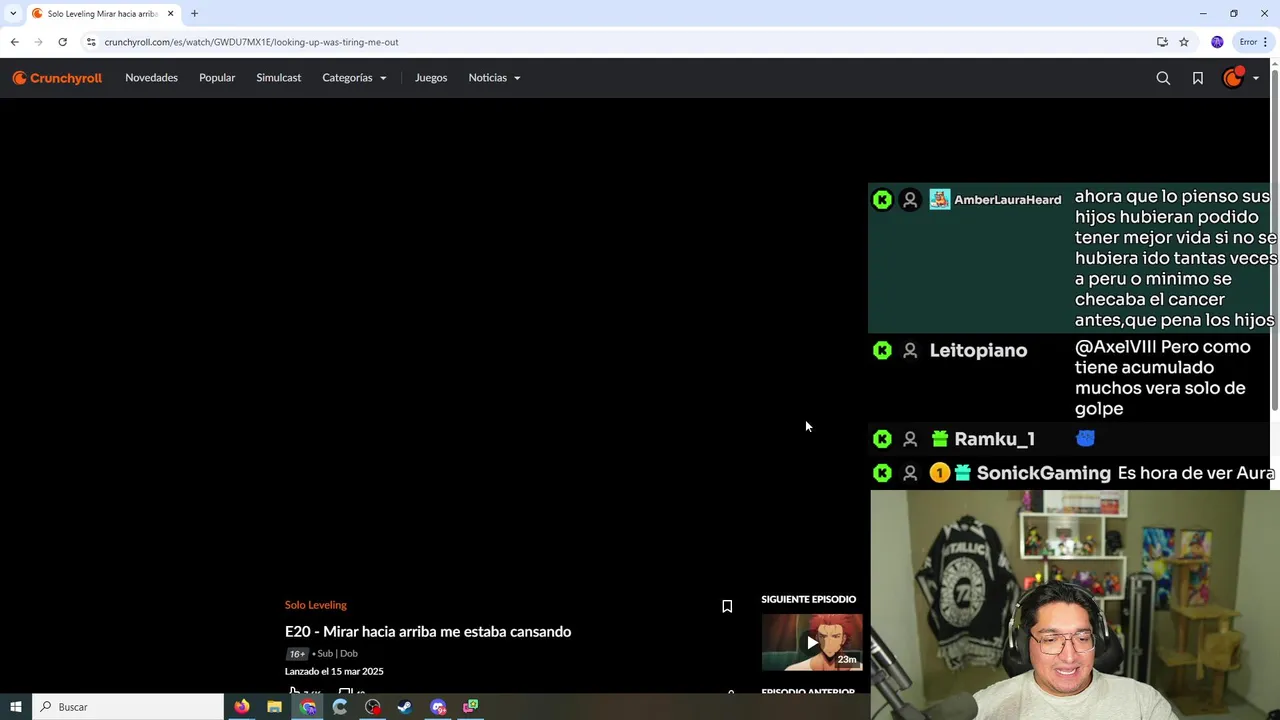Play the next episode thumbnail
Screen dimensions: 1280x720
pos(812,642)
